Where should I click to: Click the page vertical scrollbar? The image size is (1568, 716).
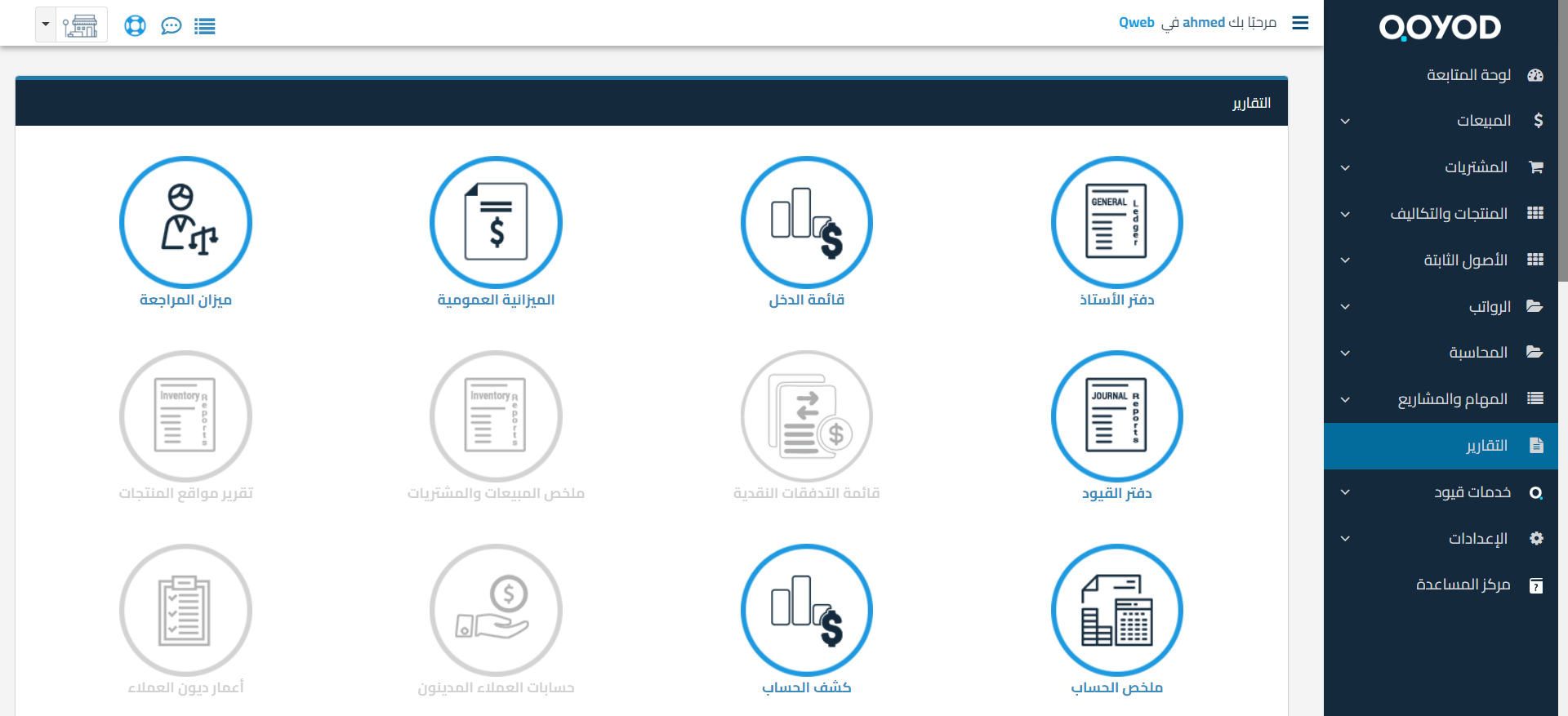pyautogui.click(x=1563, y=140)
